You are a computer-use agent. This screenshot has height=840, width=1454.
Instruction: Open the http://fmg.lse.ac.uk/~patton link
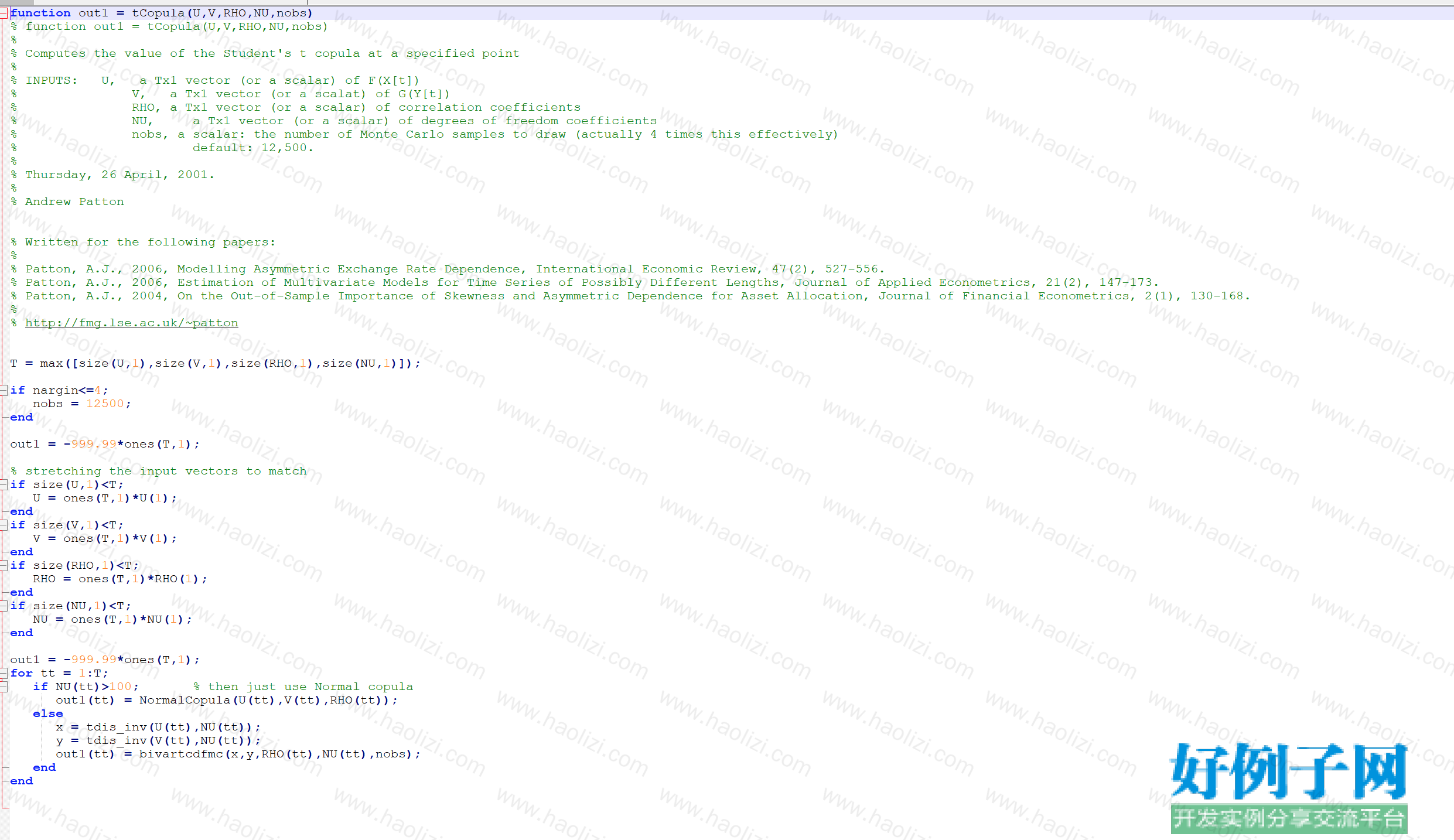[131, 323]
